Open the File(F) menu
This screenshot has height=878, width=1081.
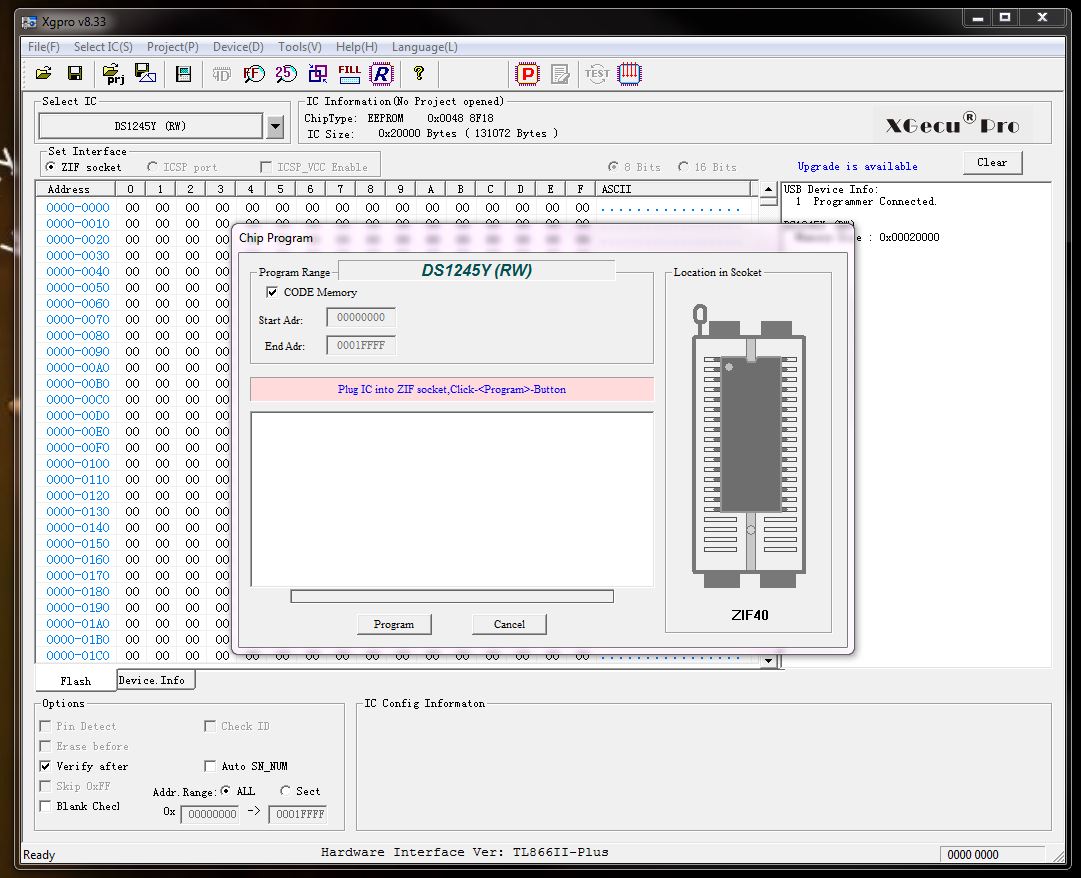pyautogui.click(x=43, y=47)
